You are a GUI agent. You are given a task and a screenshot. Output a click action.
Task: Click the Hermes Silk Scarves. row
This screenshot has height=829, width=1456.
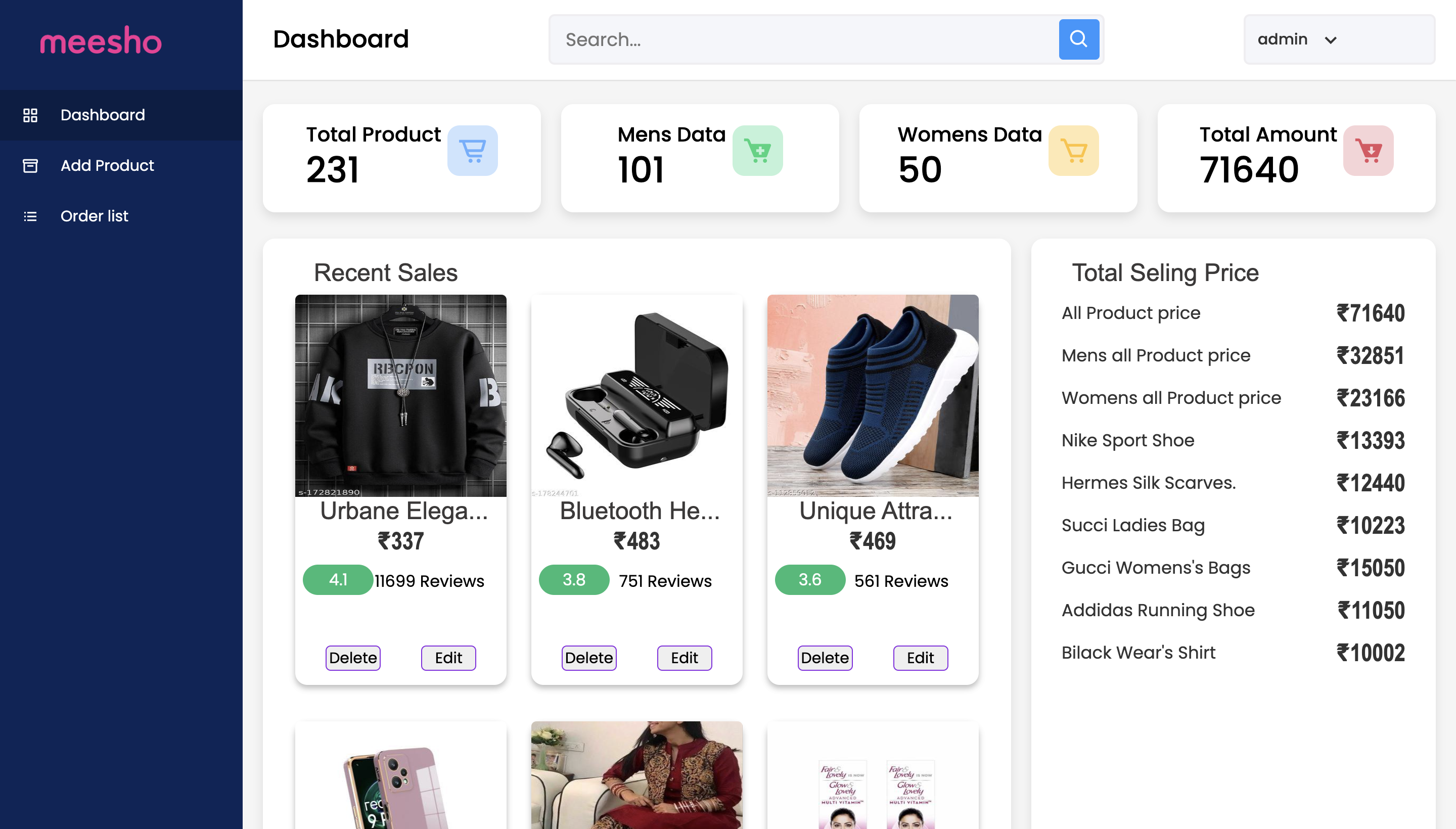click(x=1233, y=483)
